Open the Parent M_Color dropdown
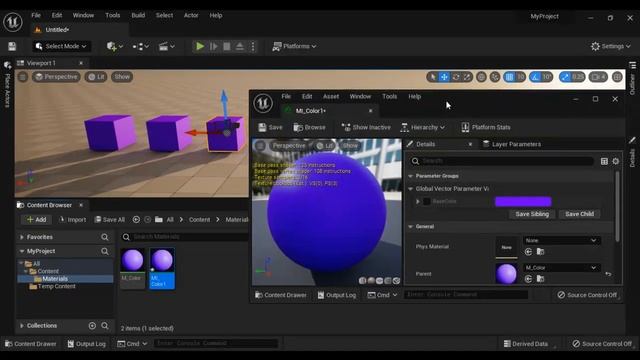The height and width of the screenshot is (360, 640). tap(561, 268)
